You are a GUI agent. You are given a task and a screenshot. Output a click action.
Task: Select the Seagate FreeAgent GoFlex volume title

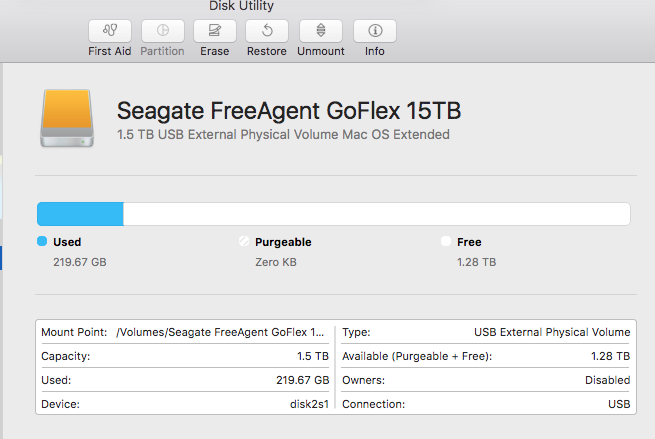(288, 110)
